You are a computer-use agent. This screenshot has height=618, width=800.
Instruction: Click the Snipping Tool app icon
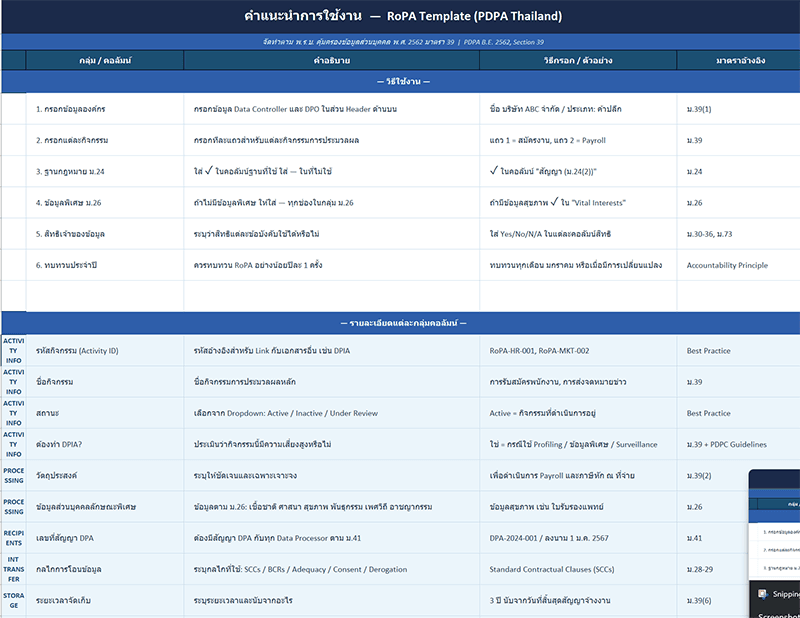pos(763,594)
